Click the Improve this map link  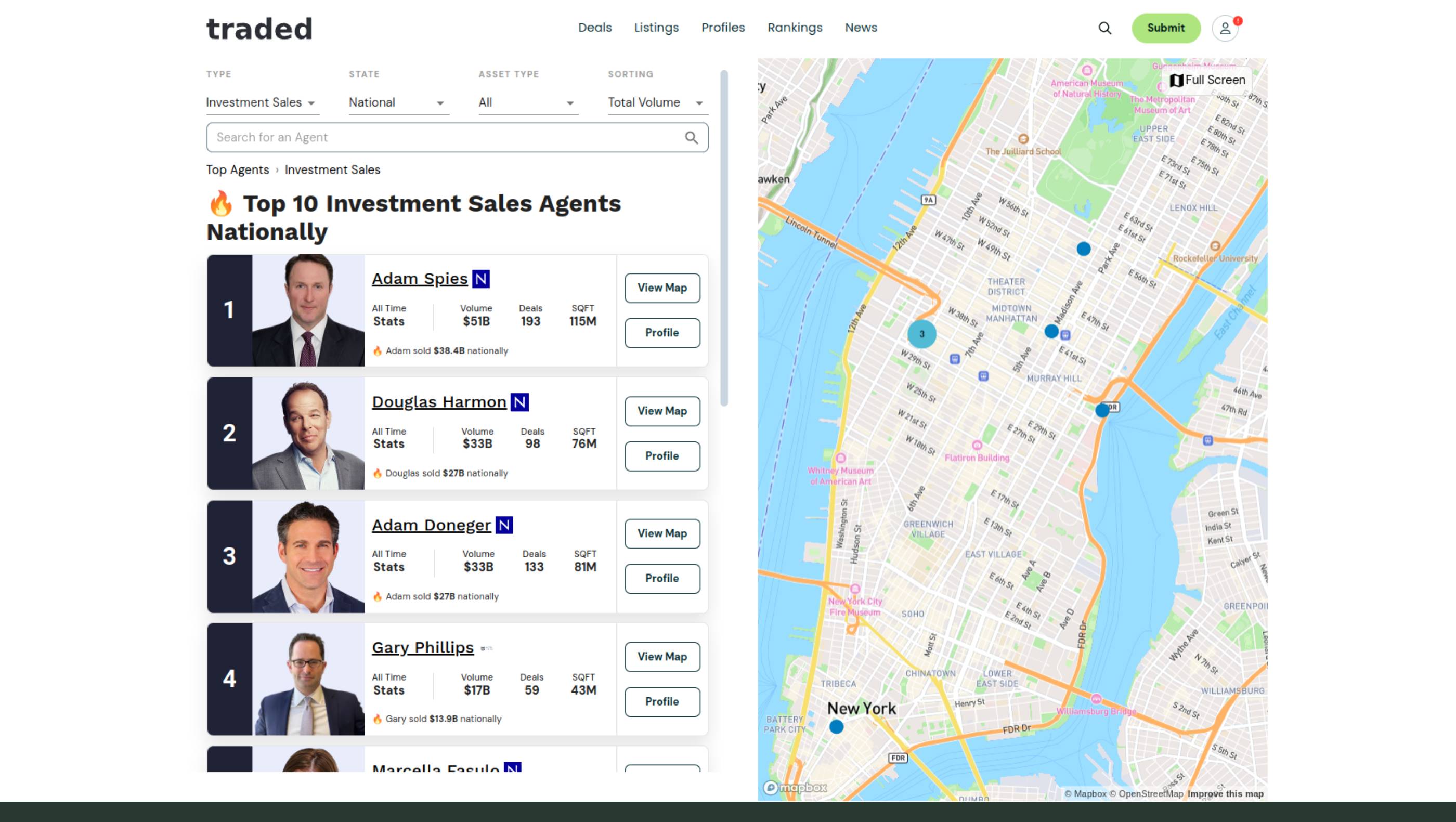1226,794
